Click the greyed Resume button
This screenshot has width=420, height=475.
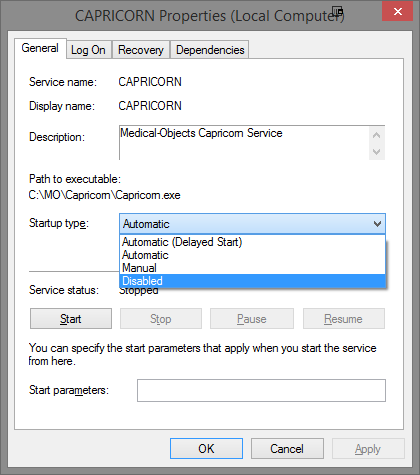tap(344, 319)
